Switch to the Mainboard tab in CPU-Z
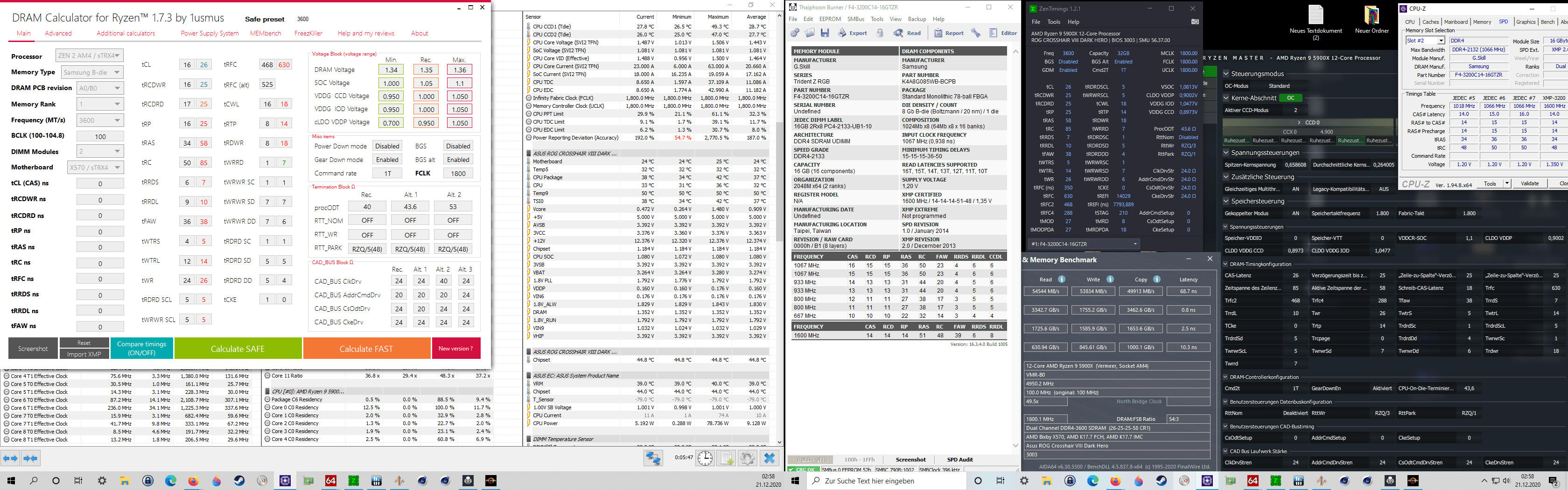 click(x=1456, y=22)
